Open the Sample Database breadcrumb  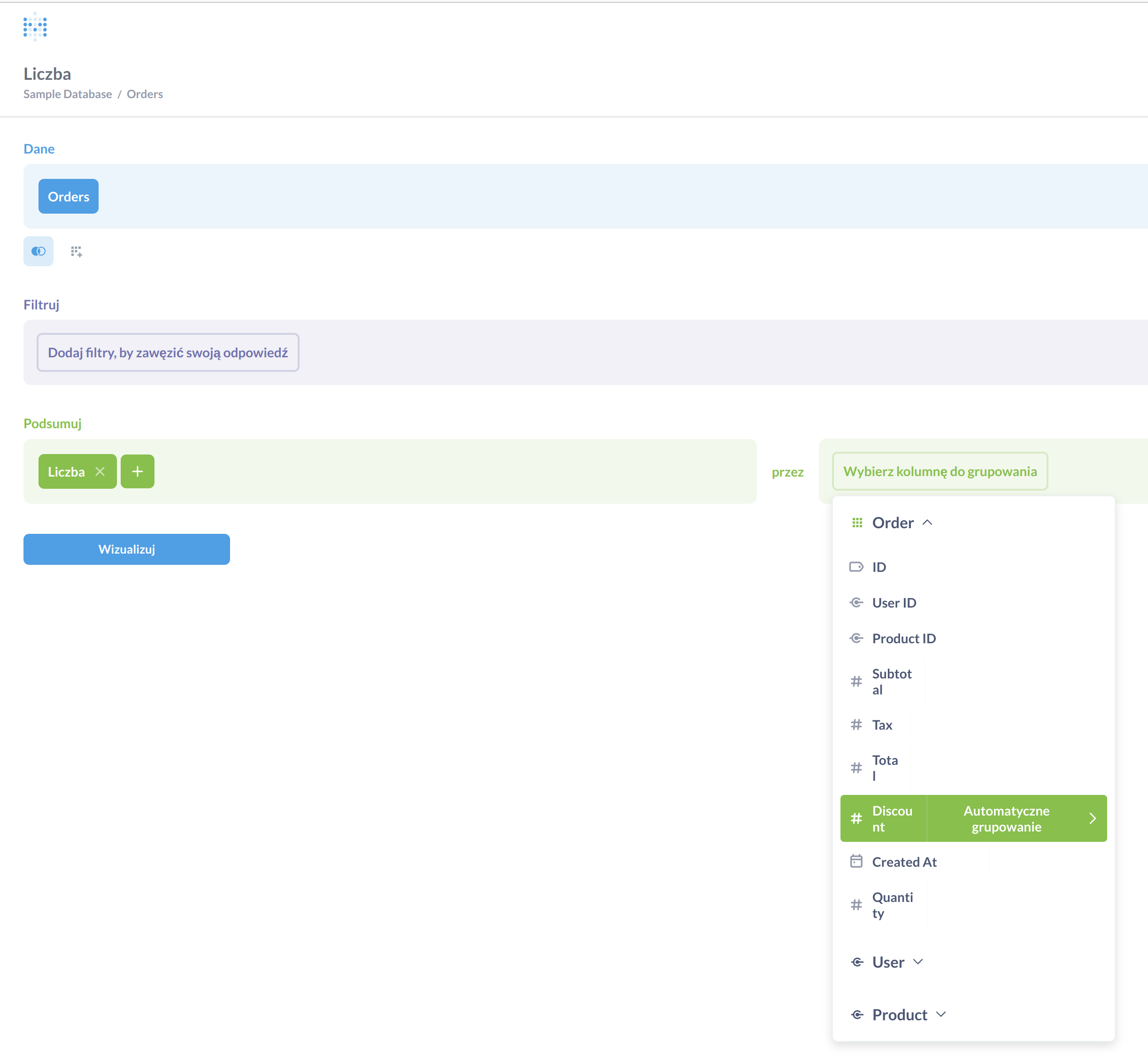67,94
